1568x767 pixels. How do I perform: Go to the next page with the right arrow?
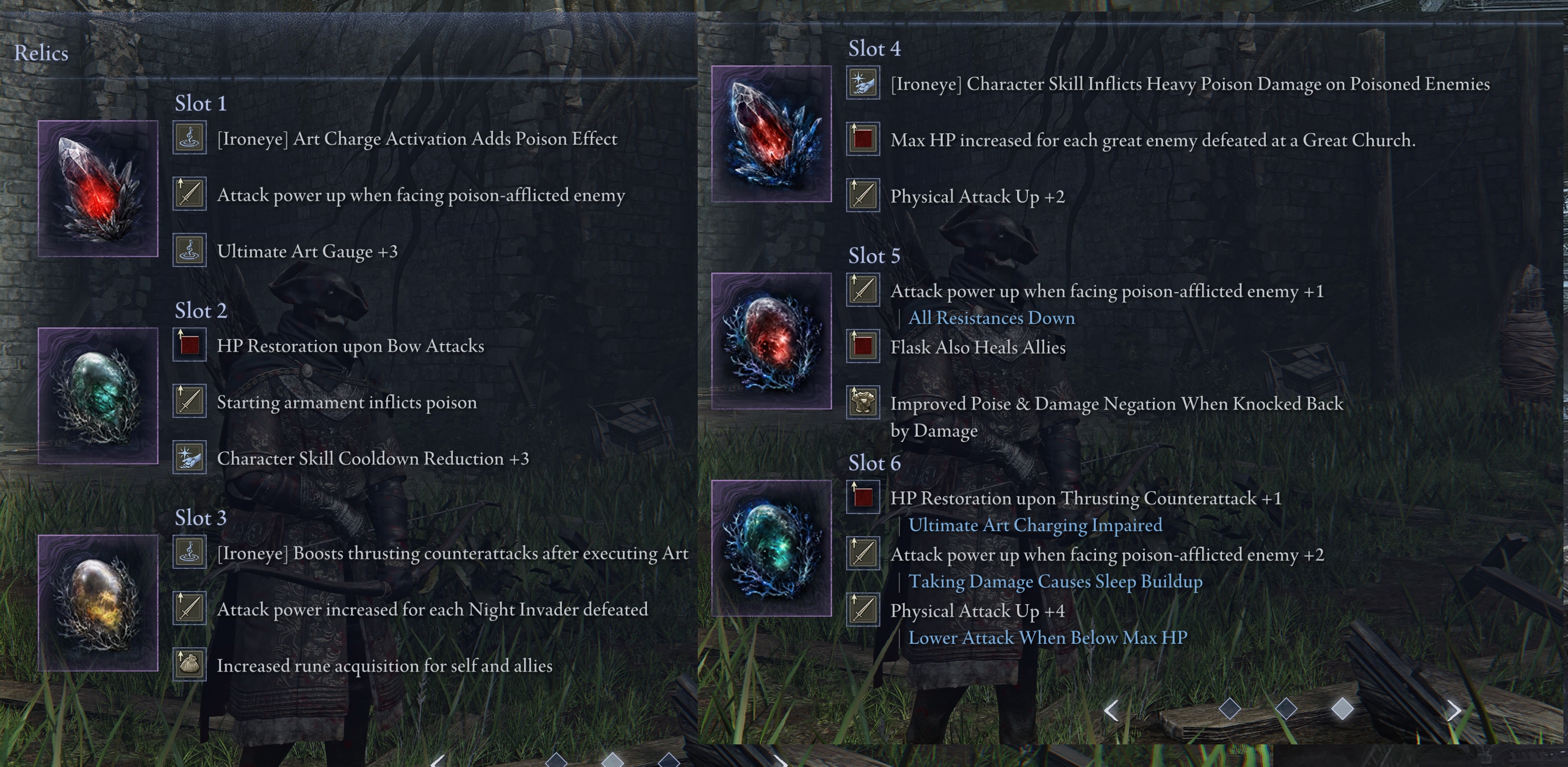1454,710
